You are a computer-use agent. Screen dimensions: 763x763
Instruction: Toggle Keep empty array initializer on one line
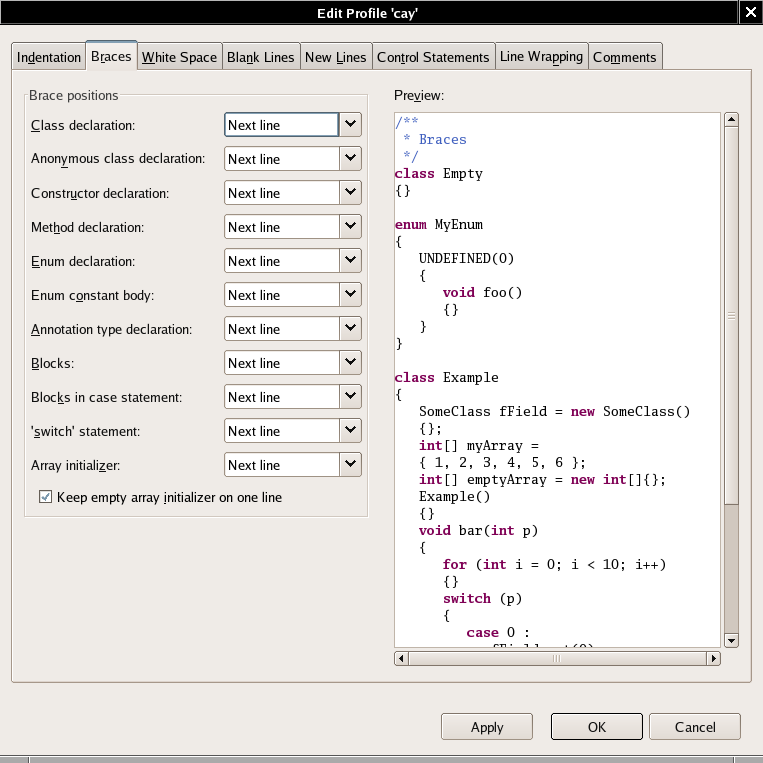(45, 497)
